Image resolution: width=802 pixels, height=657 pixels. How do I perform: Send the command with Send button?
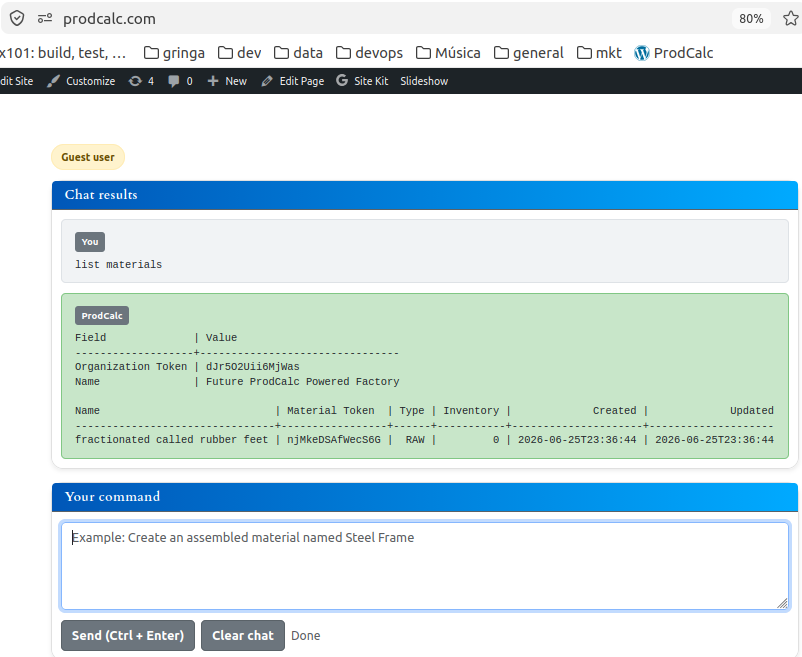coord(128,636)
